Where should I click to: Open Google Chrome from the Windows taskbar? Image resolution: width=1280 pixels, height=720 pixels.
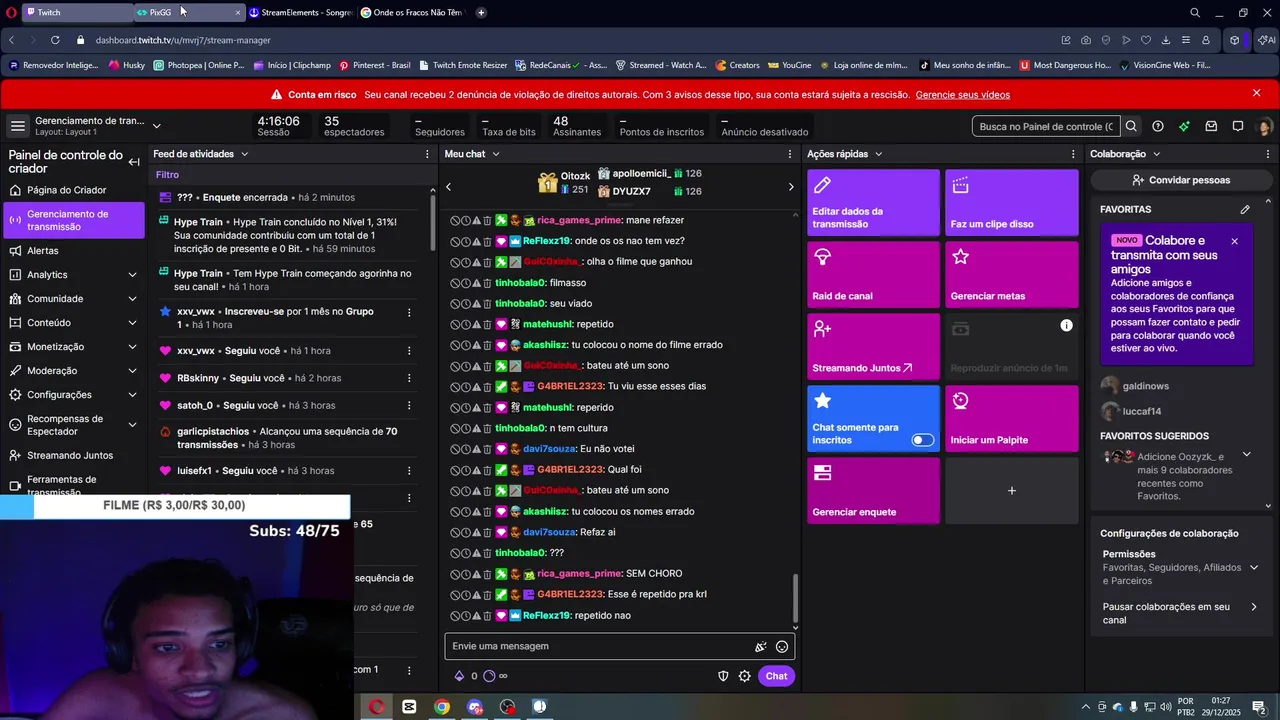coord(442,707)
